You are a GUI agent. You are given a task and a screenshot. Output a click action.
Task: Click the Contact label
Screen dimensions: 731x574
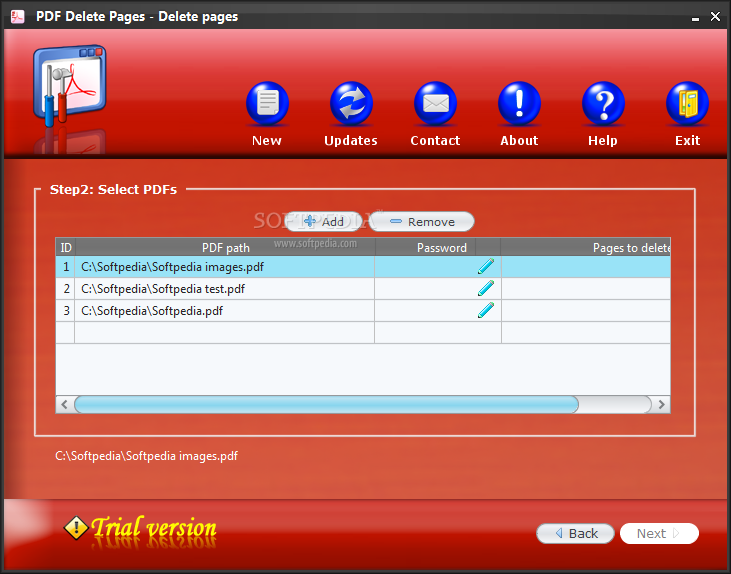click(x=435, y=140)
